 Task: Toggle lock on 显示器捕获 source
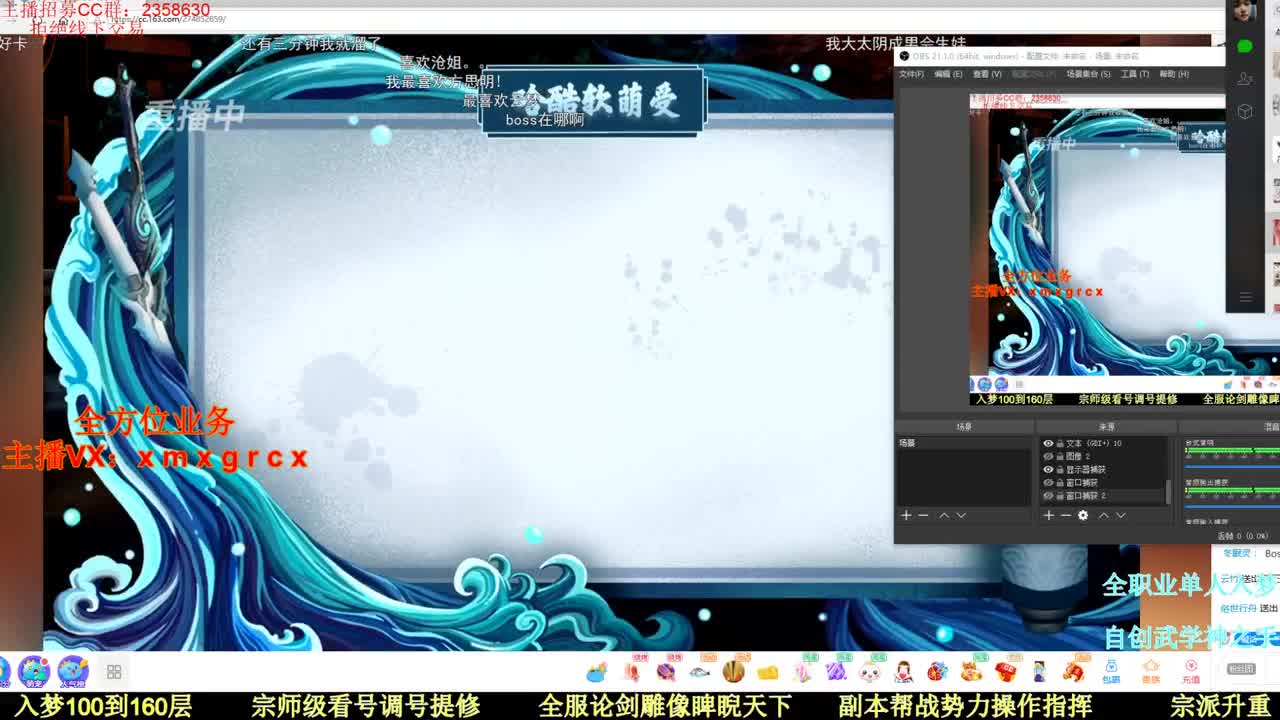pos(1060,469)
